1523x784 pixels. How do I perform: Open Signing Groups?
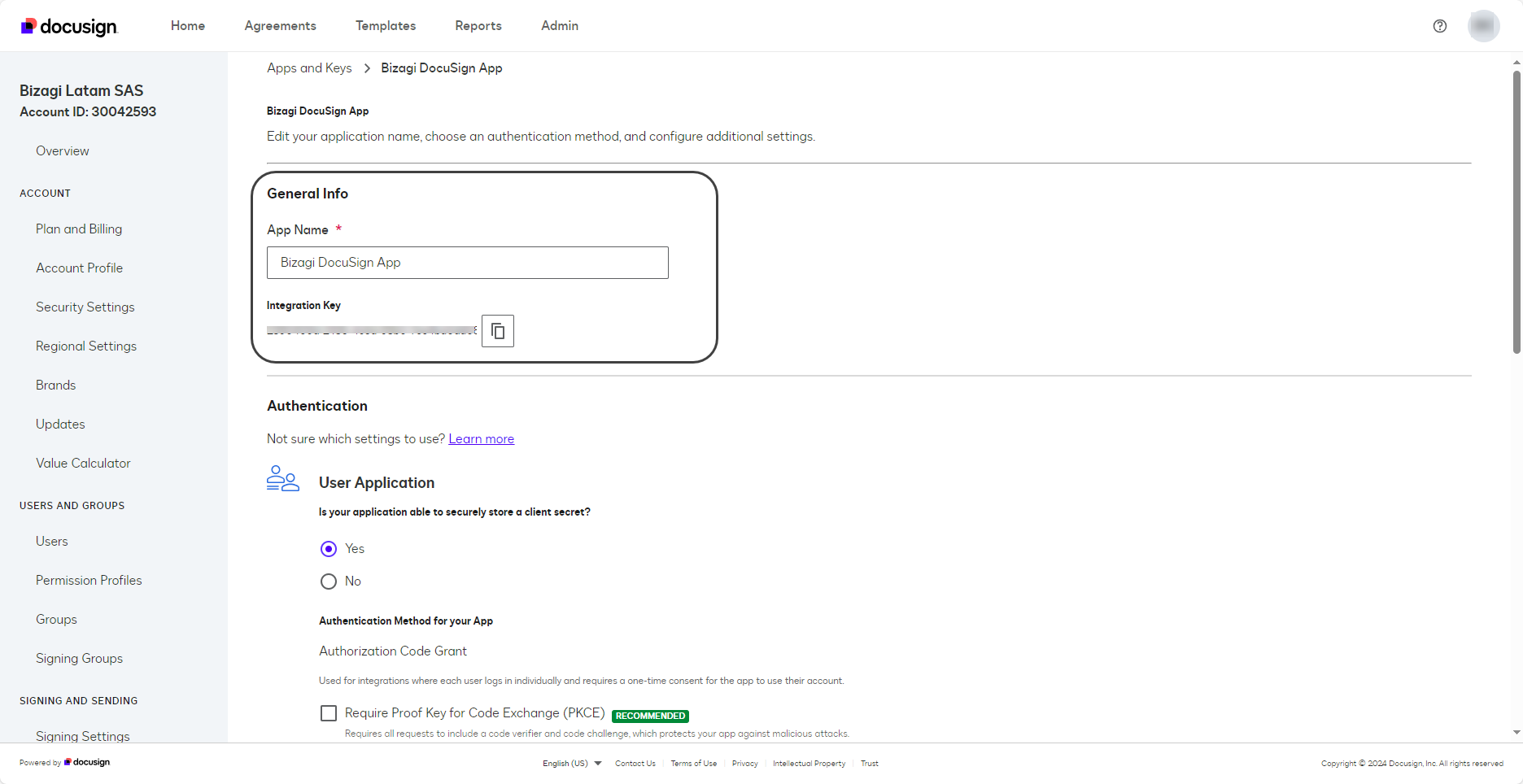point(79,659)
